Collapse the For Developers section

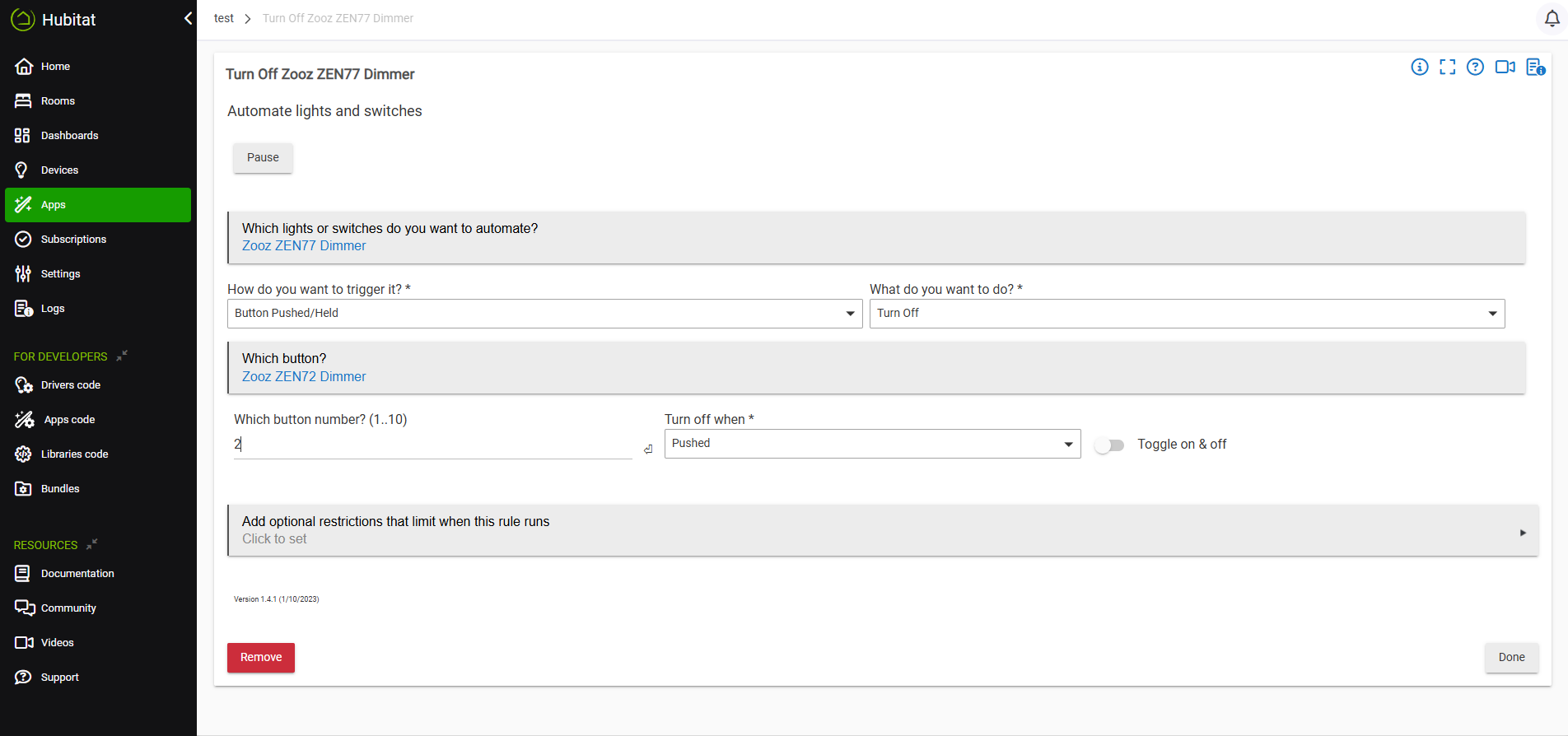coord(122,356)
